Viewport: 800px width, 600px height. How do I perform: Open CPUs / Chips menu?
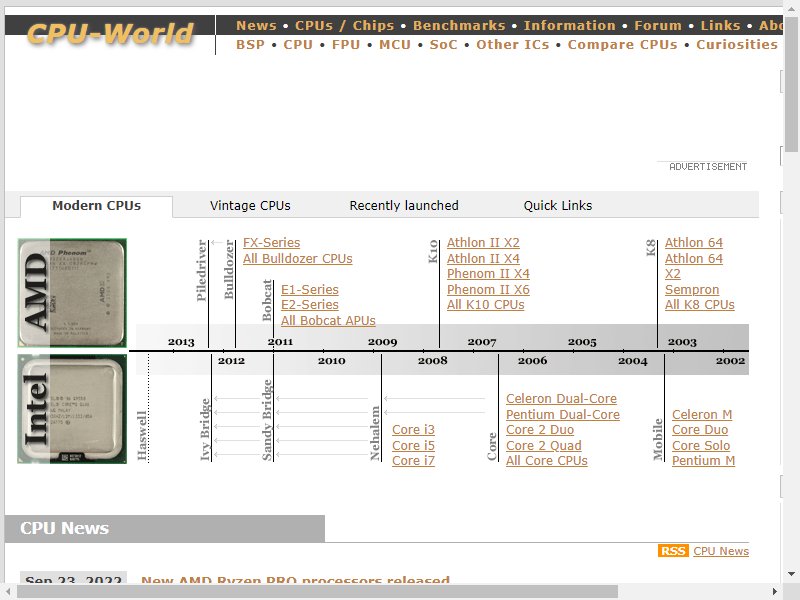point(344,26)
